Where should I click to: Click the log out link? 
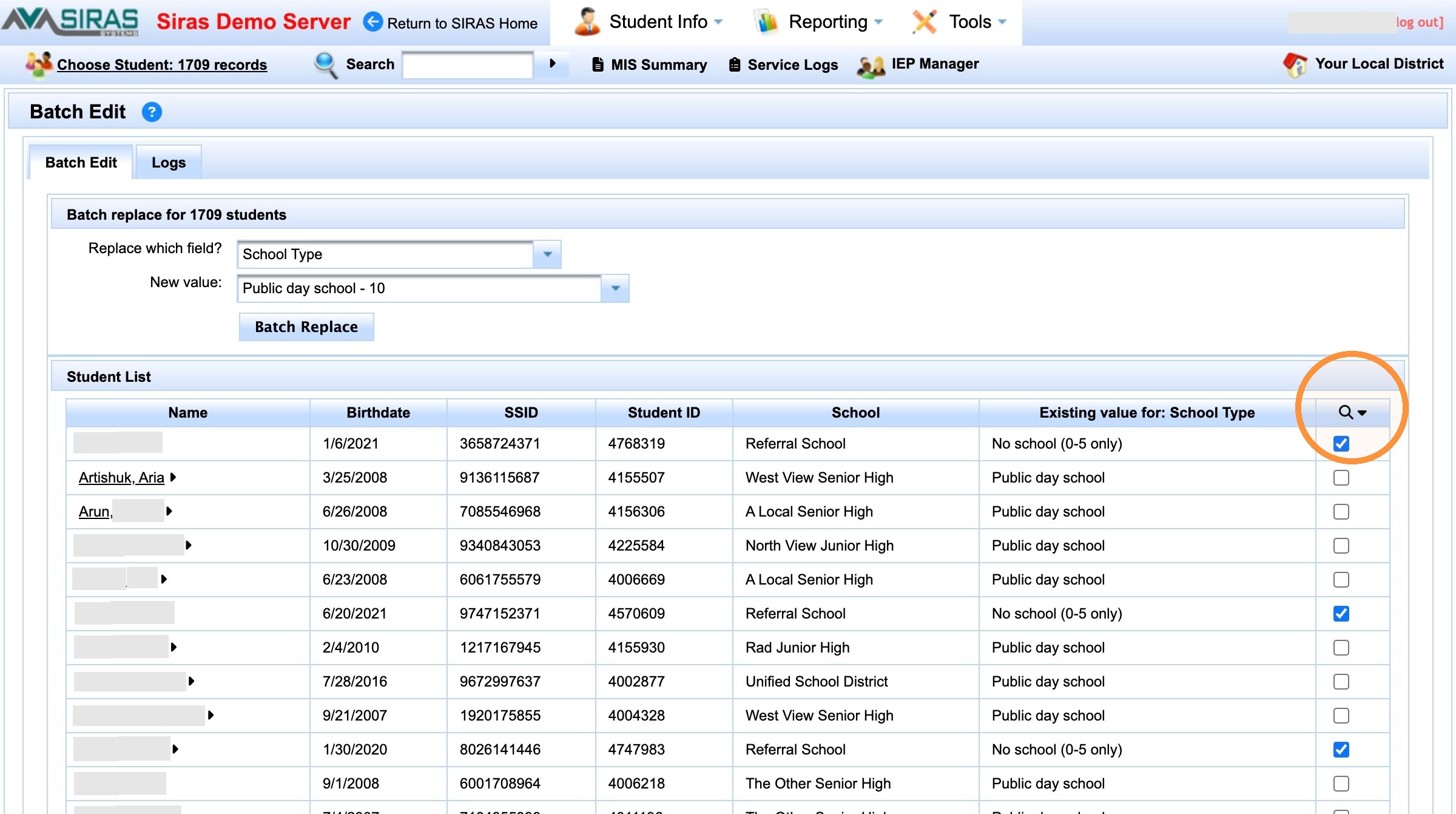coord(1420,22)
